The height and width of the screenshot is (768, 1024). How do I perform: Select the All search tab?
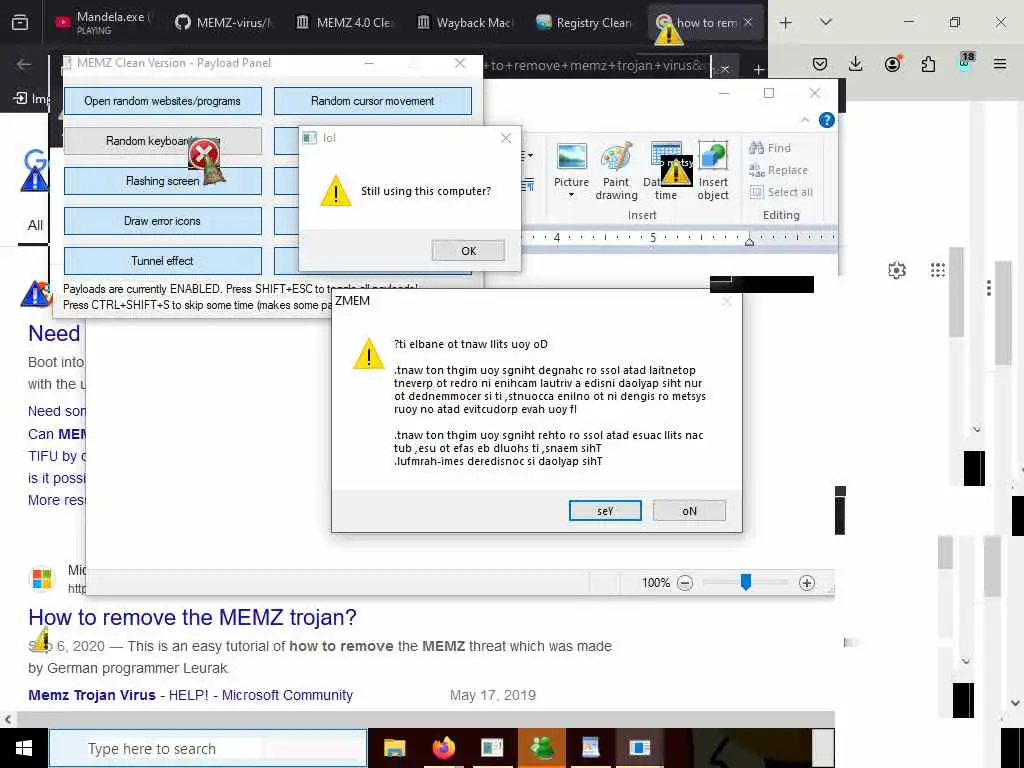pos(35,225)
